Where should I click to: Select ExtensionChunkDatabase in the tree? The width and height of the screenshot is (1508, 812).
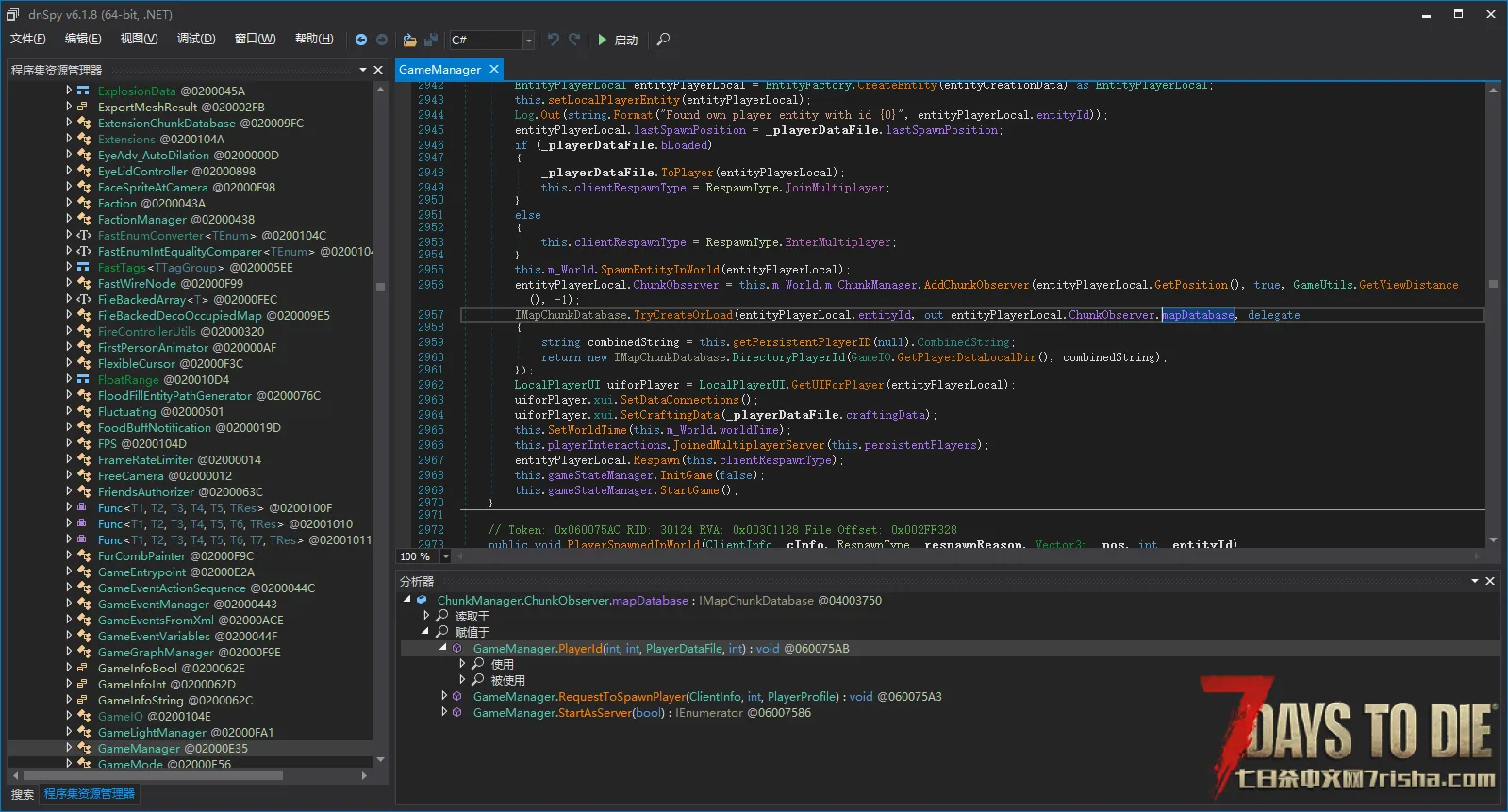coord(201,123)
